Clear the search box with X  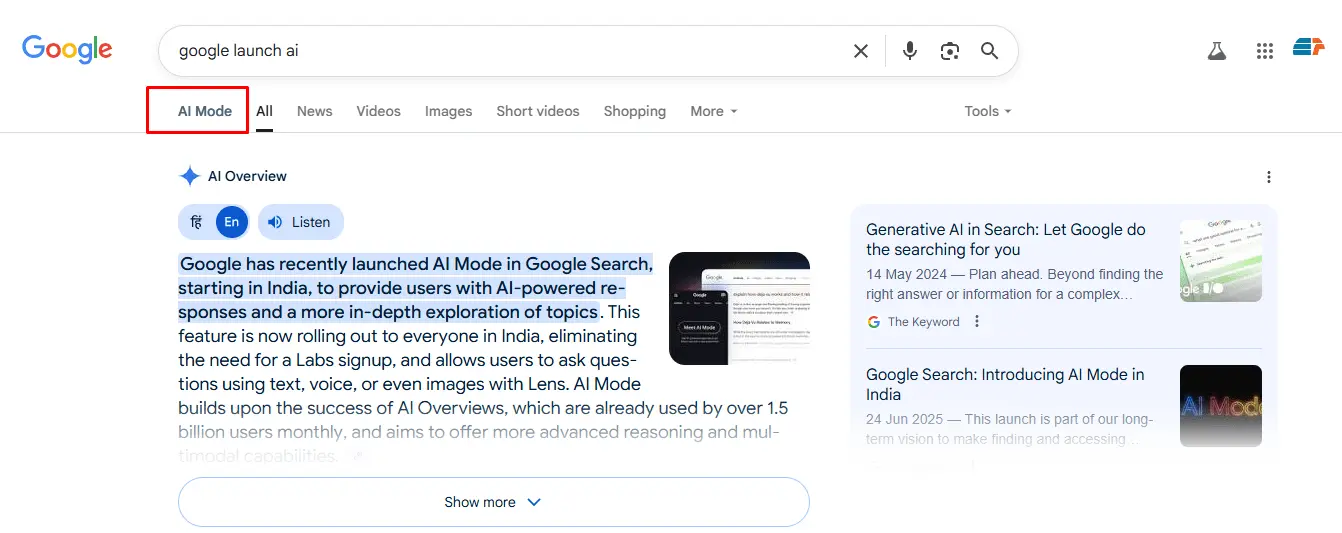[860, 51]
